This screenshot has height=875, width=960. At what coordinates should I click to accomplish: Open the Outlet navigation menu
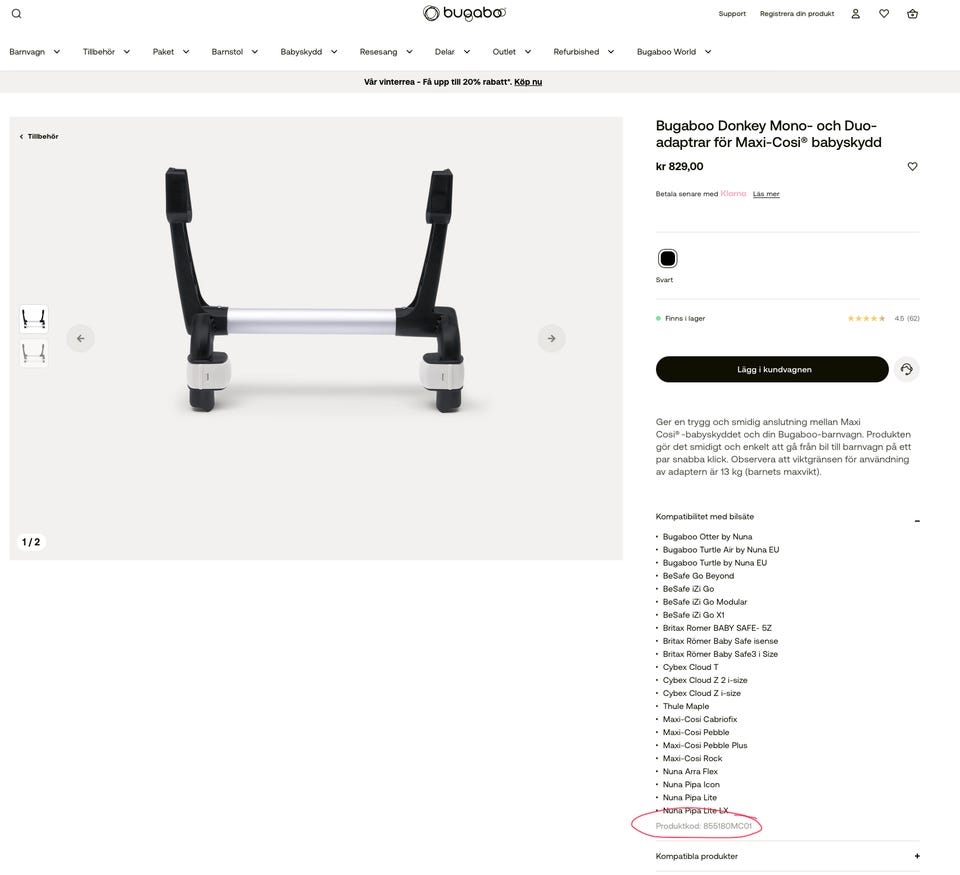point(511,52)
